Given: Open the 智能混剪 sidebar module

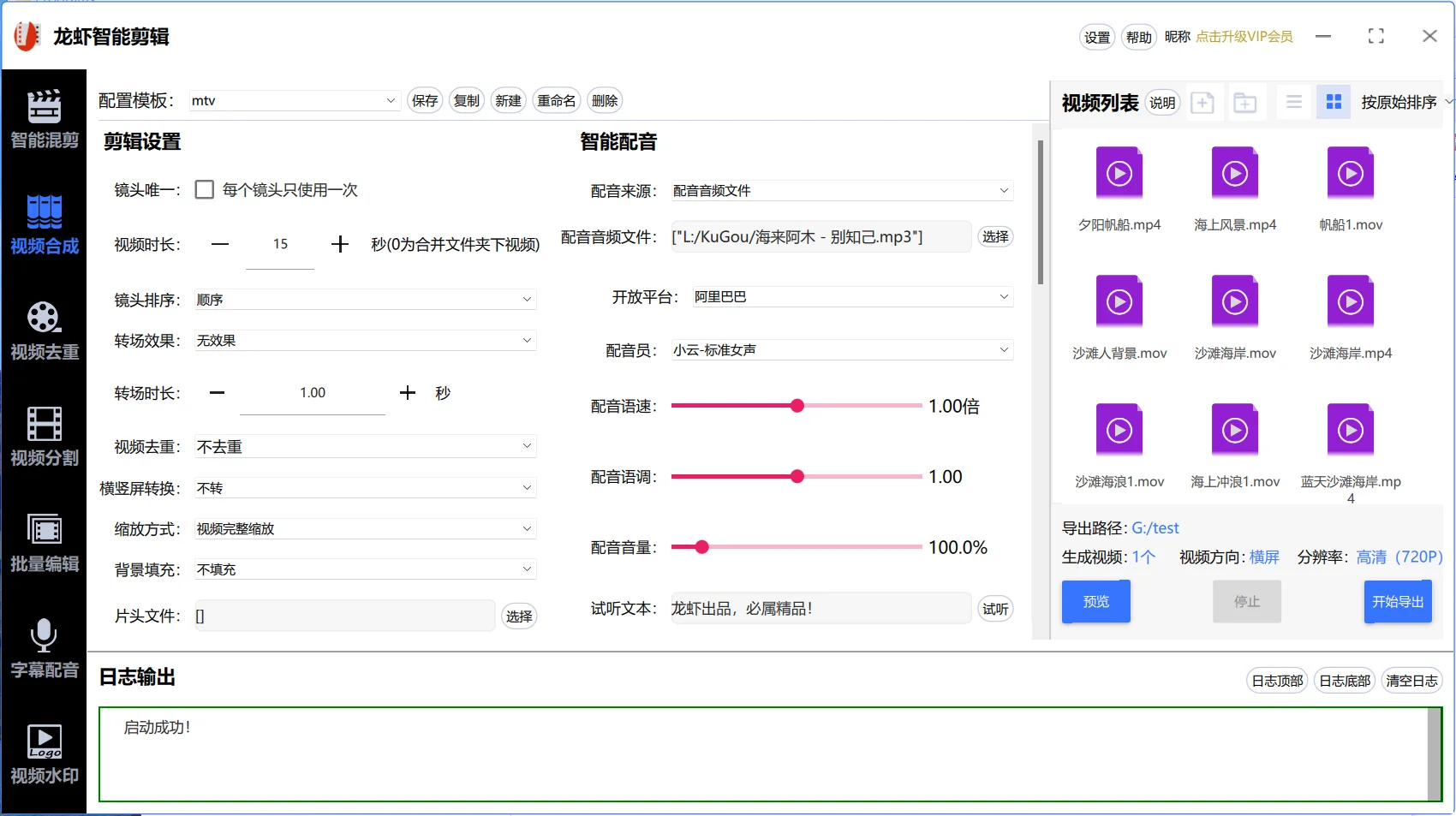Looking at the screenshot, I should point(44,120).
